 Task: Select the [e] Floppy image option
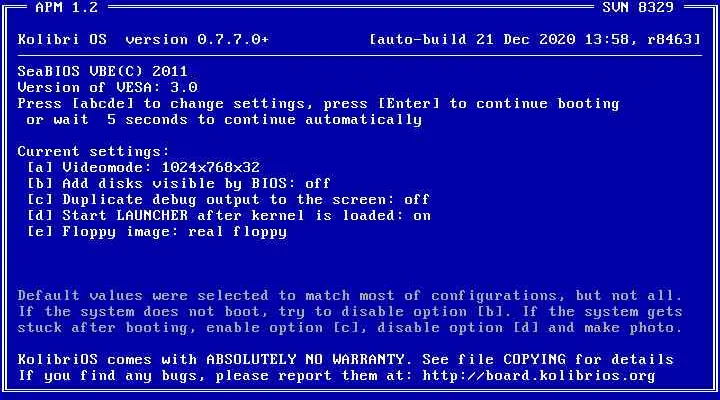coord(157,231)
